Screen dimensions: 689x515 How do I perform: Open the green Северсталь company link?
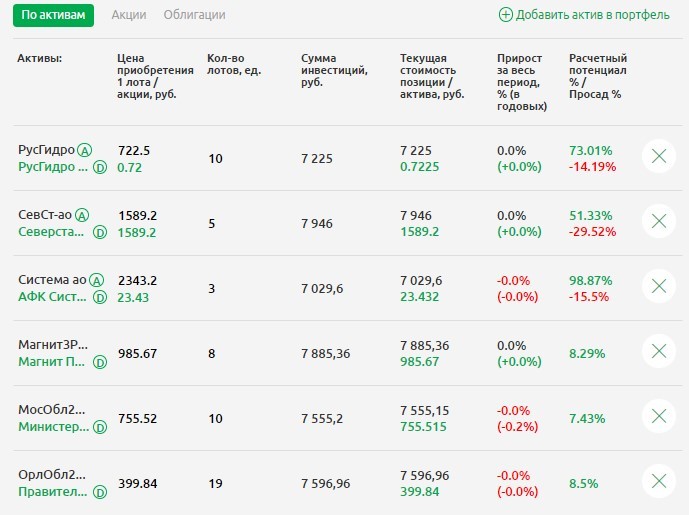coord(52,232)
